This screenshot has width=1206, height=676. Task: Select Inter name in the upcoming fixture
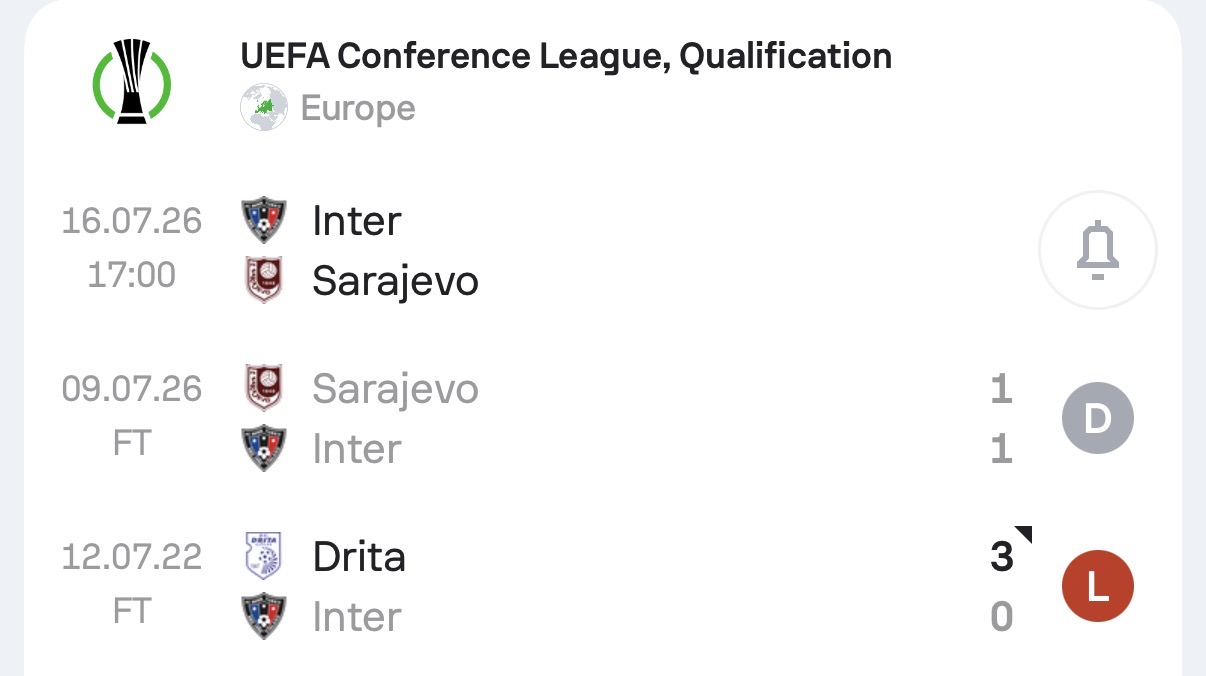click(356, 221)
